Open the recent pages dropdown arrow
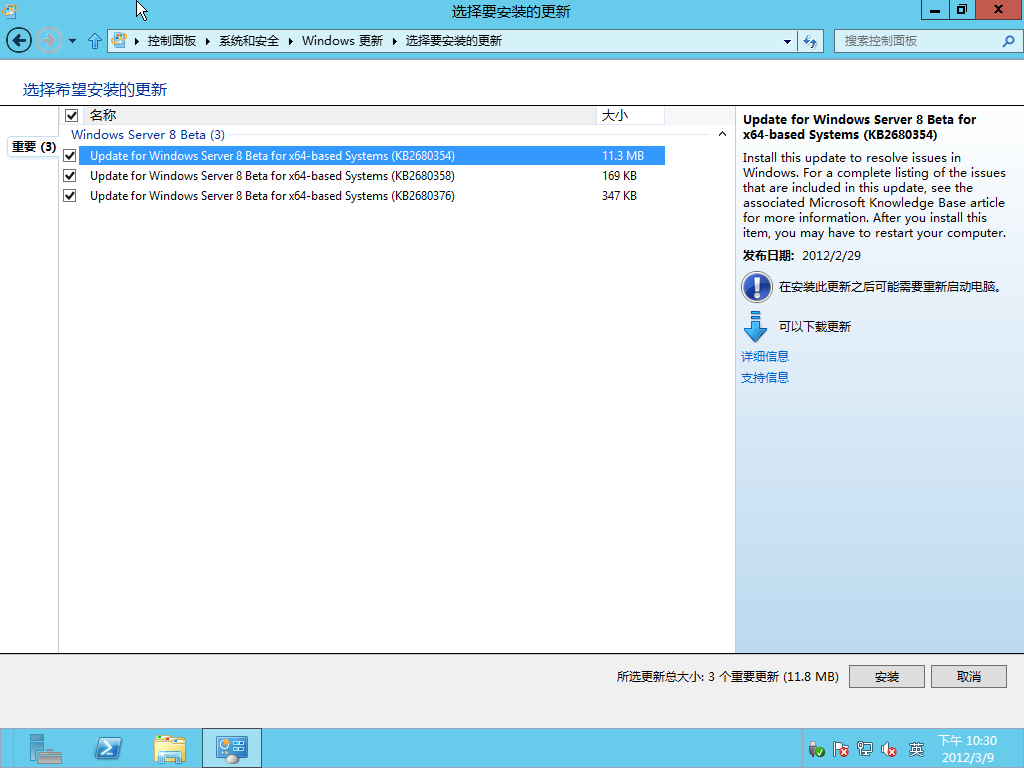 coord(72,41)
